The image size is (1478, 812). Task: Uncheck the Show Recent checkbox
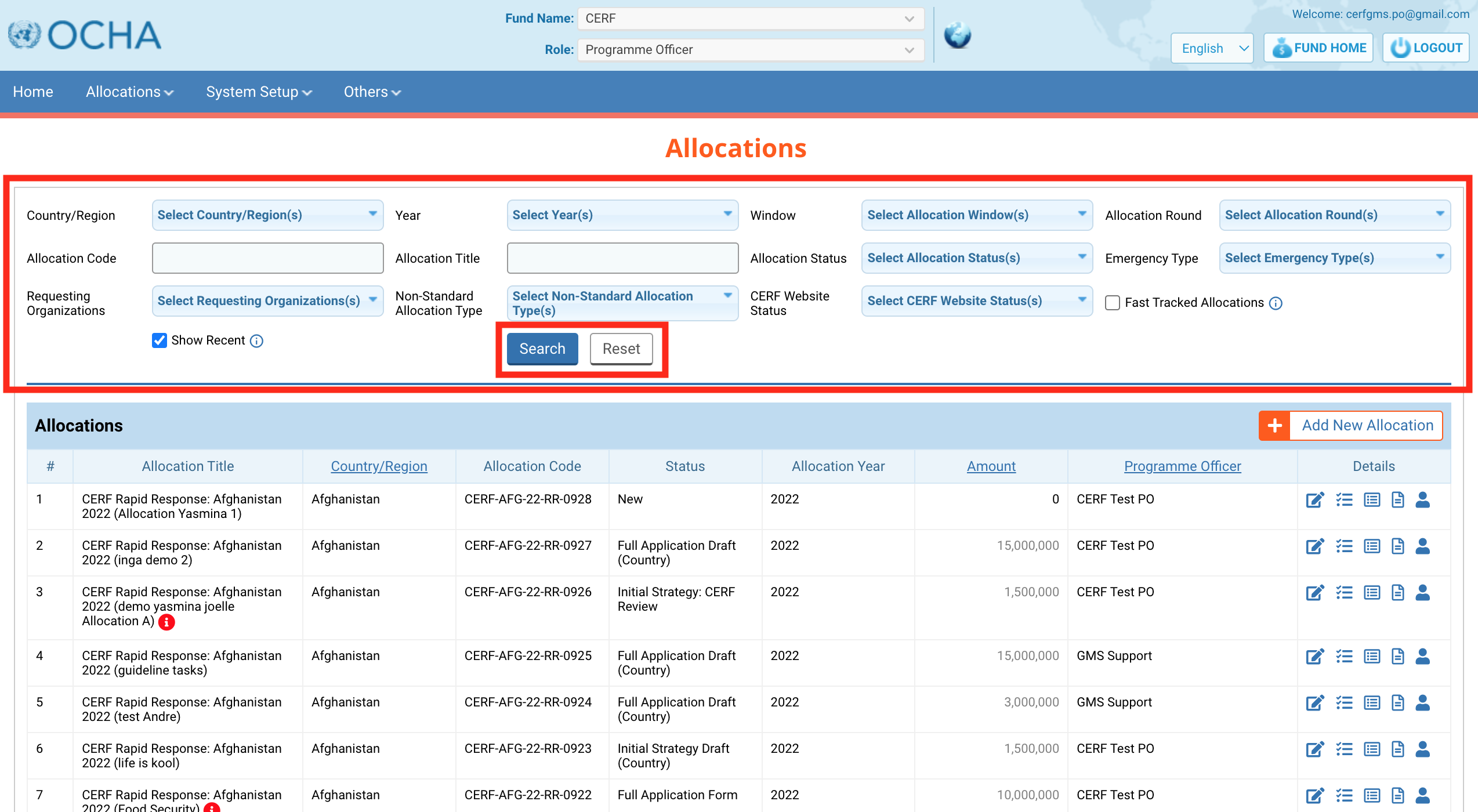point(160,340)
